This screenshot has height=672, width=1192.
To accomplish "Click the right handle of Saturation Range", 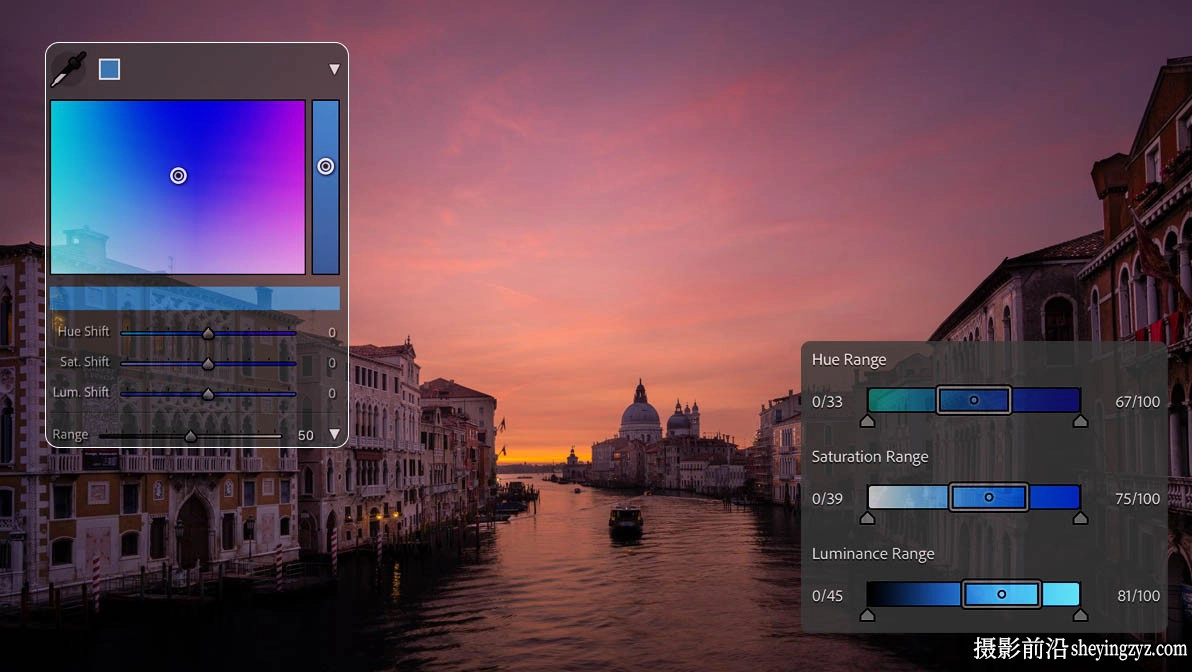I will click(1080, 518).
